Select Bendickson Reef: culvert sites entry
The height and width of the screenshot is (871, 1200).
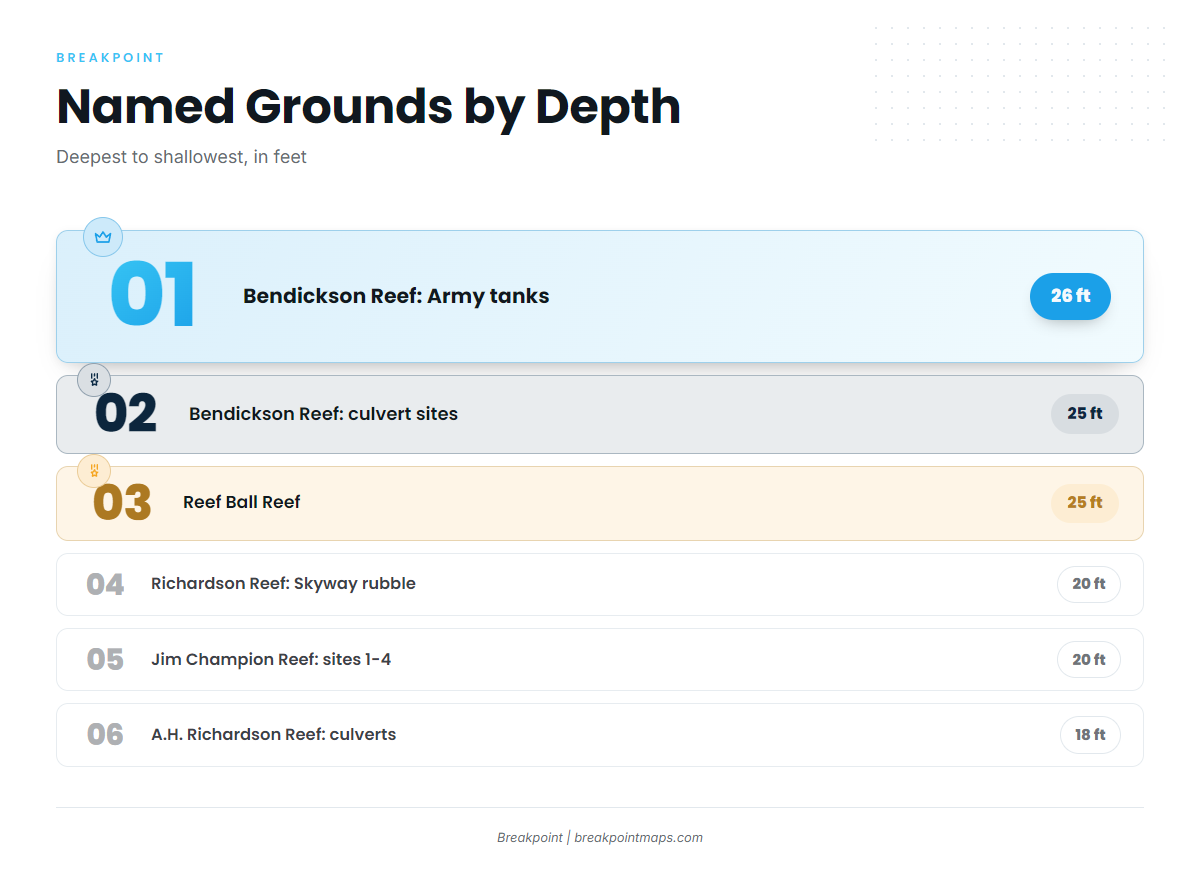600,414
